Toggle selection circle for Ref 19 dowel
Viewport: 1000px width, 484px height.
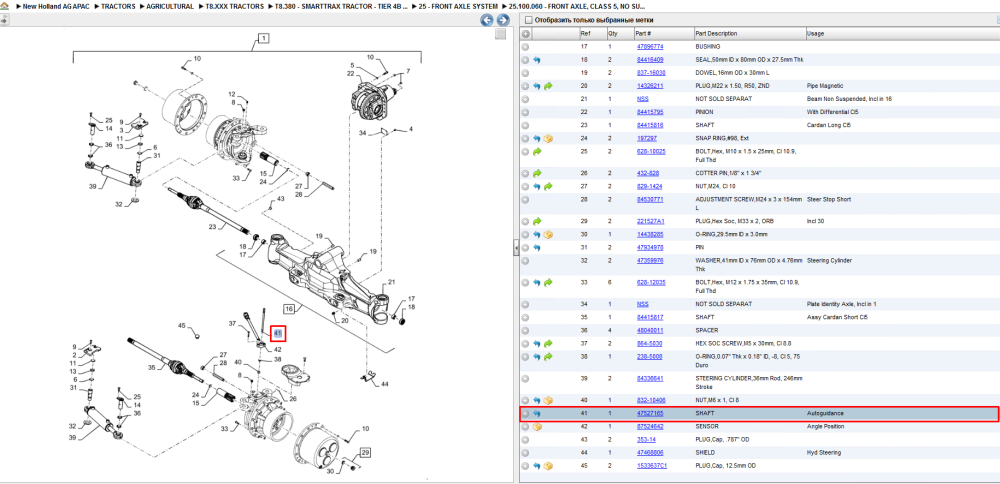[526, 73]
